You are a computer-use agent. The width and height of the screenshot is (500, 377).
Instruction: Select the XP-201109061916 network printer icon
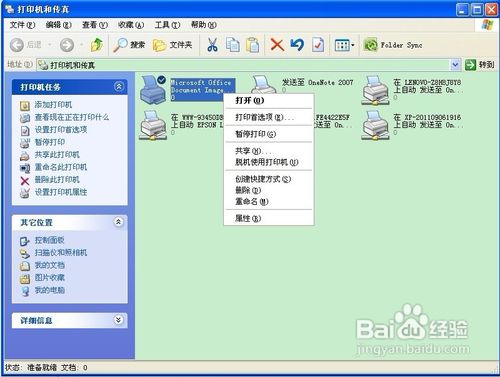375,125
